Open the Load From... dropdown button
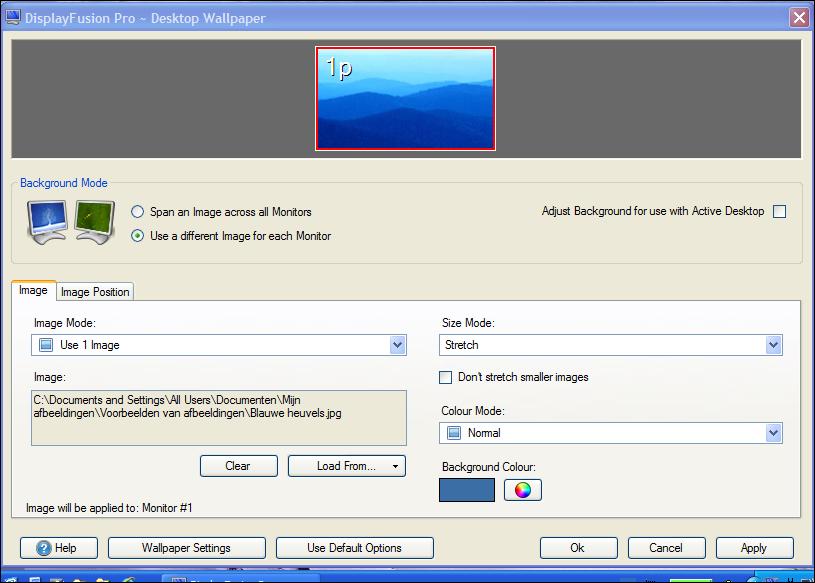Image resolution: width=815 pixels, height=583 pixels. pos(396,466)
